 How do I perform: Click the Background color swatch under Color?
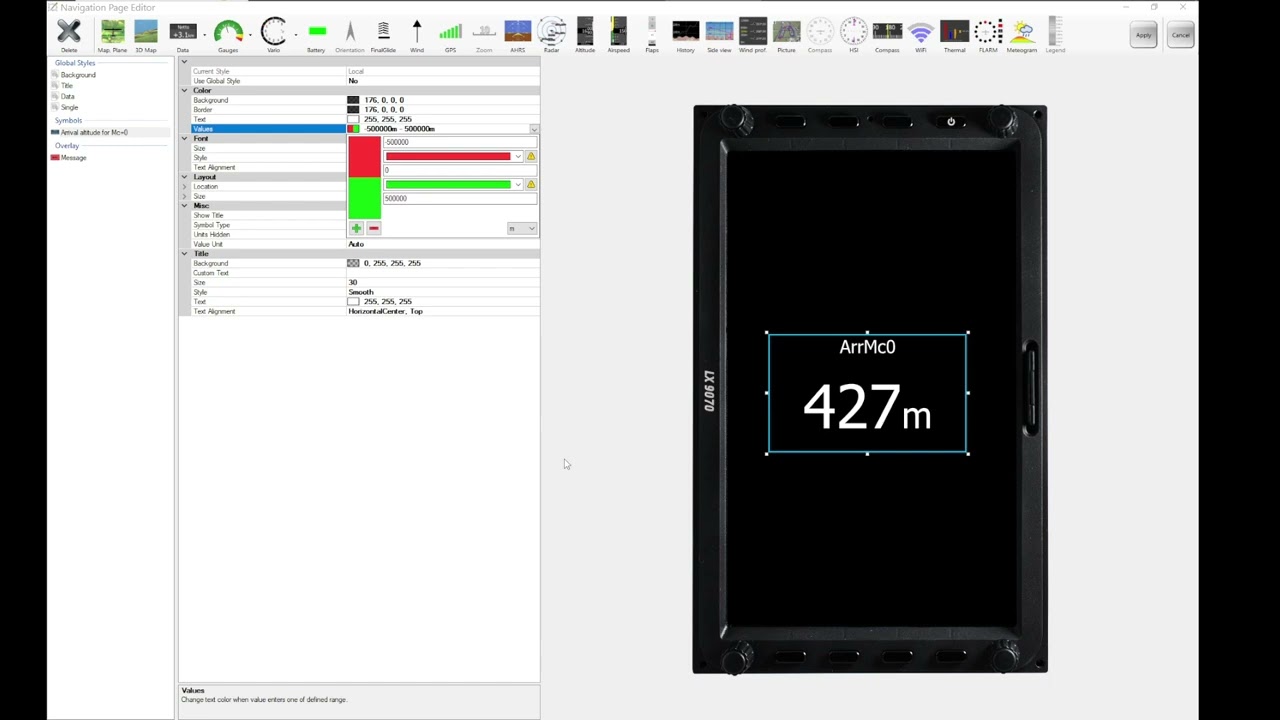pyautogui.click(x=353, y=100)
